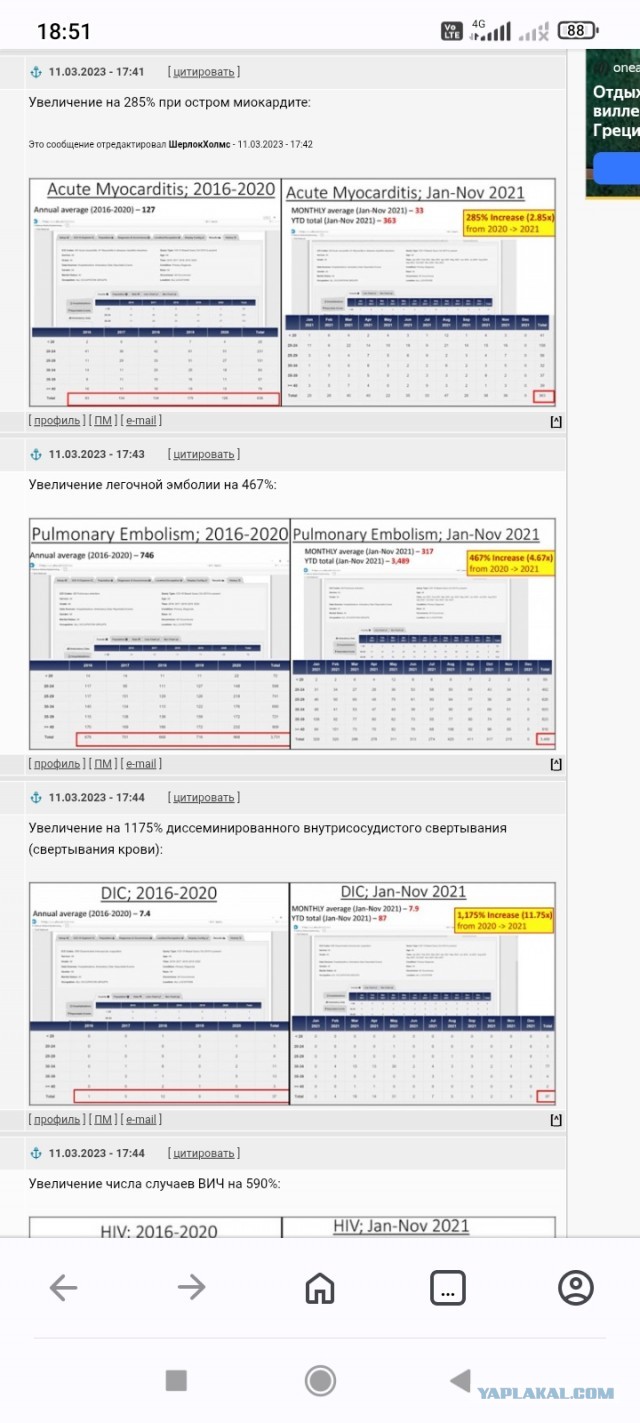Screen dimensions: 640x1423
Task: Open the Acute Myocarditis Jan-Nov 2021 image
Action: [420, 292]
